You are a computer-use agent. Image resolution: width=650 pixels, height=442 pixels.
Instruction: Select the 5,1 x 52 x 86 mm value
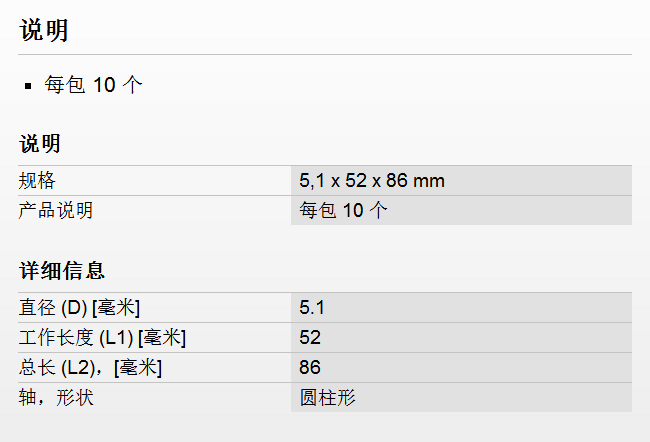[x=372, y=181]
